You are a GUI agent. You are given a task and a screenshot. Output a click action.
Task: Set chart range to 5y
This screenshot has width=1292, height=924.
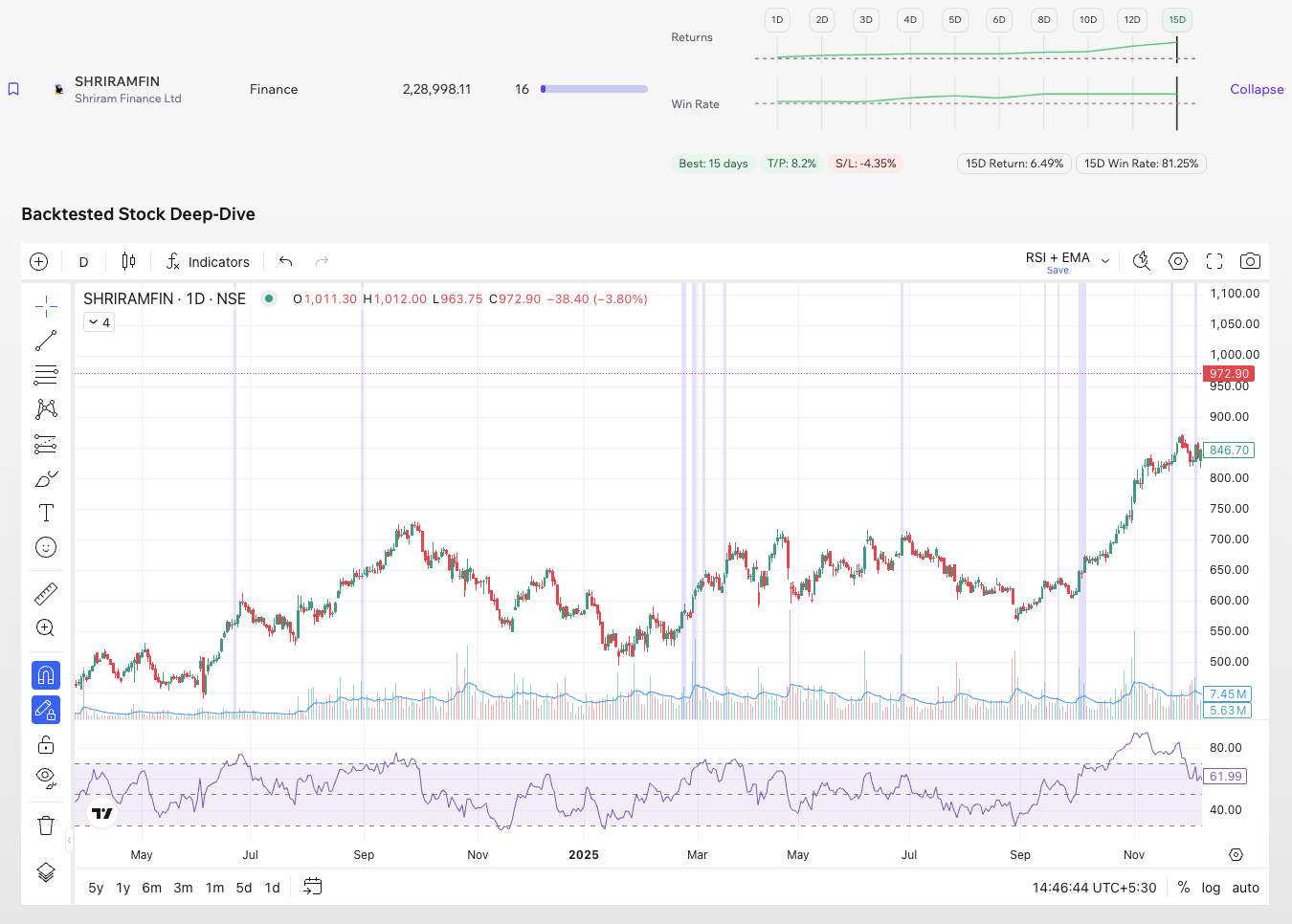click(x=96, y=888)
